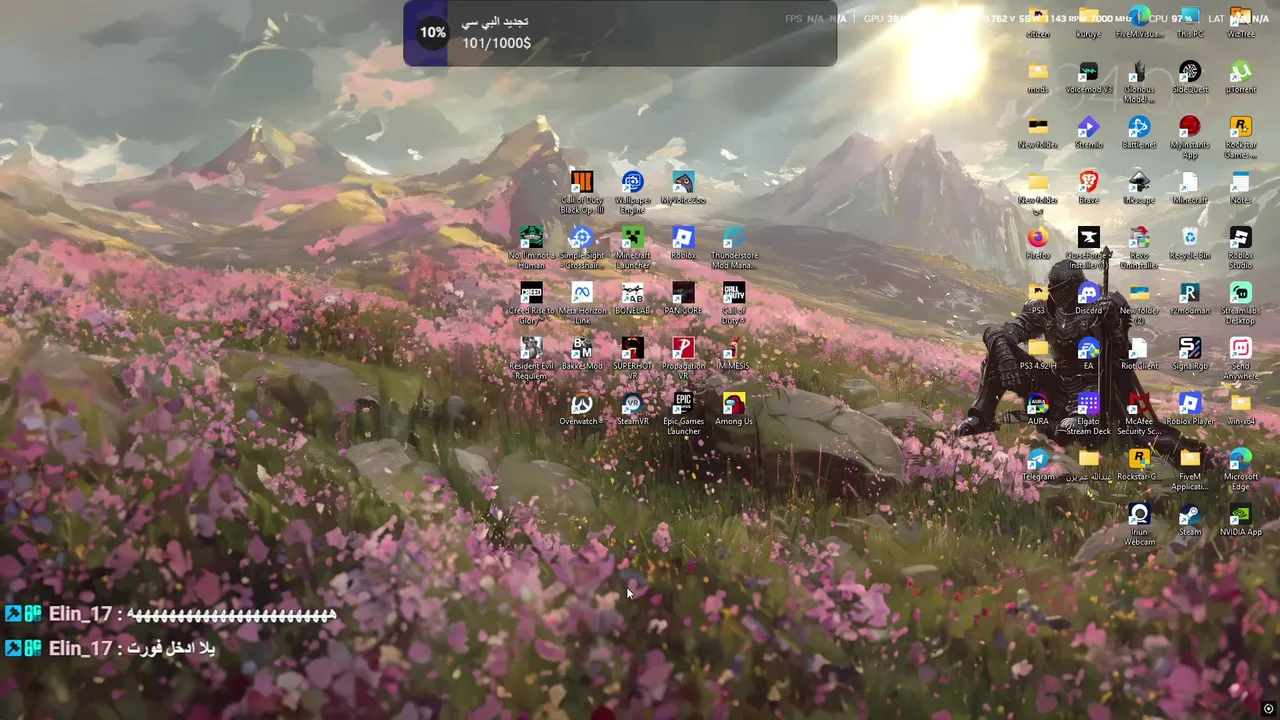Select the mods folder
This screenshot has width=1280, height=720.
[1038, 71]
